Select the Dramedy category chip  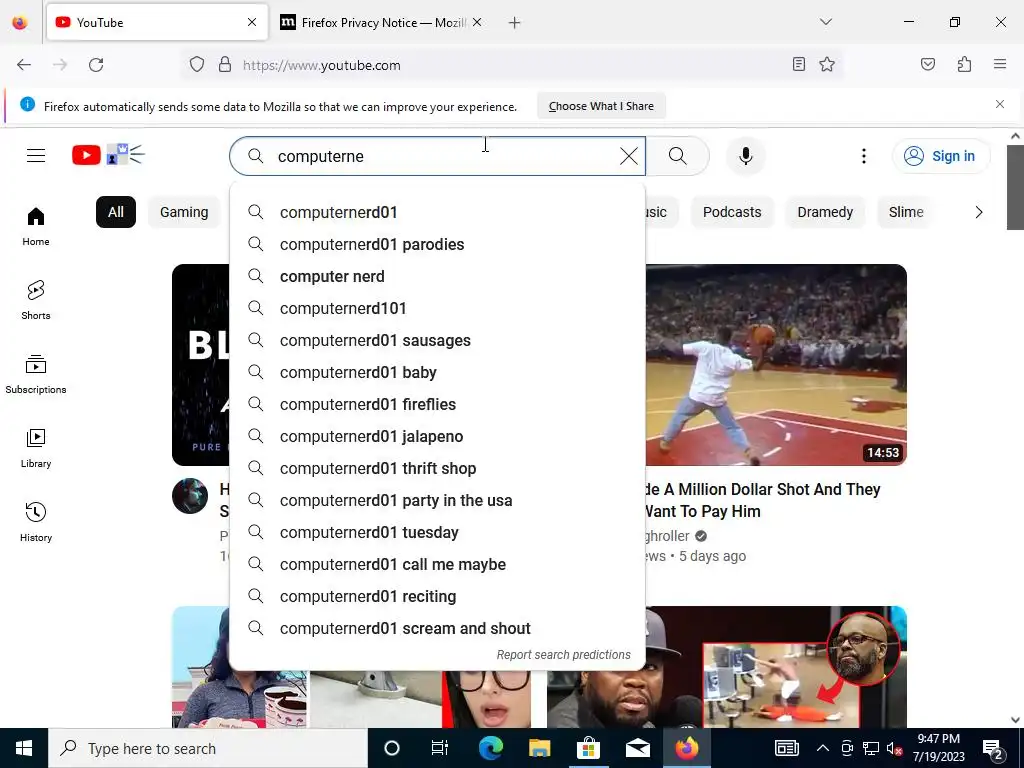[825, 212]
